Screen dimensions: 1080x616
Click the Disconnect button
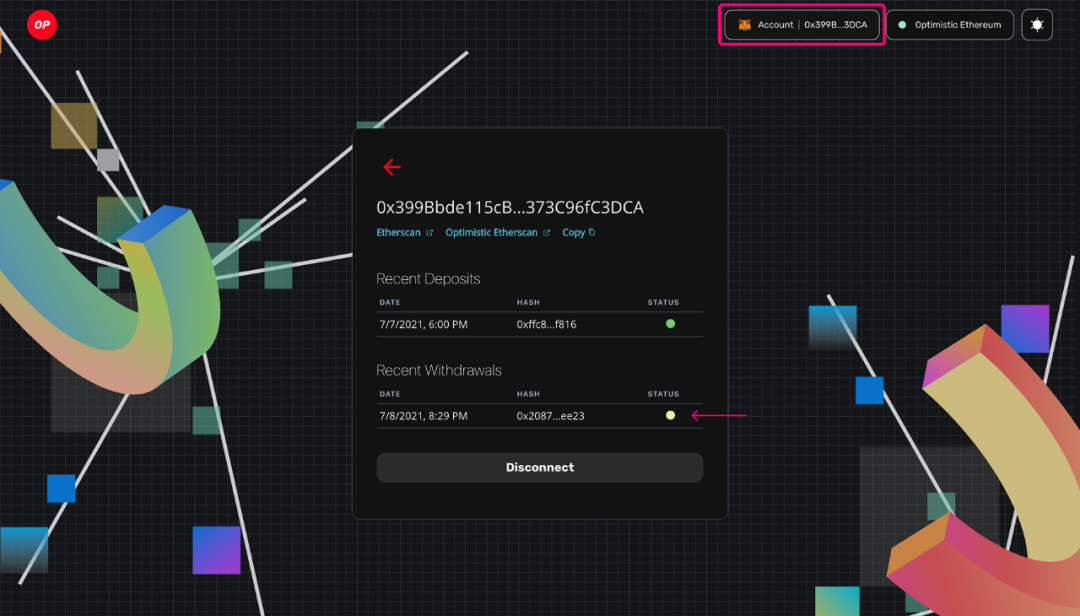pyautogui.click(x=539, y=467)
